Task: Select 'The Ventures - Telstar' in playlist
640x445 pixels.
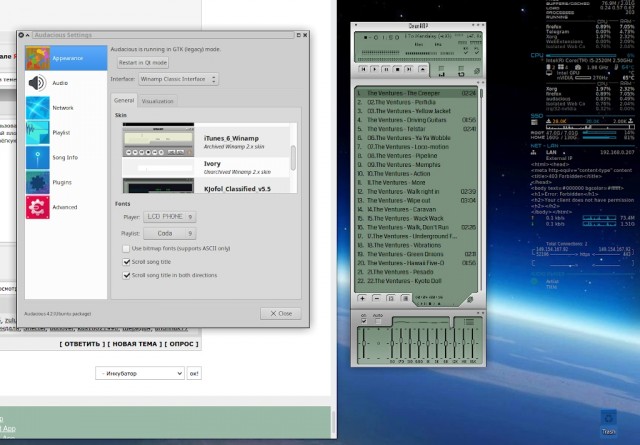Action: click(x=416, y=129)
